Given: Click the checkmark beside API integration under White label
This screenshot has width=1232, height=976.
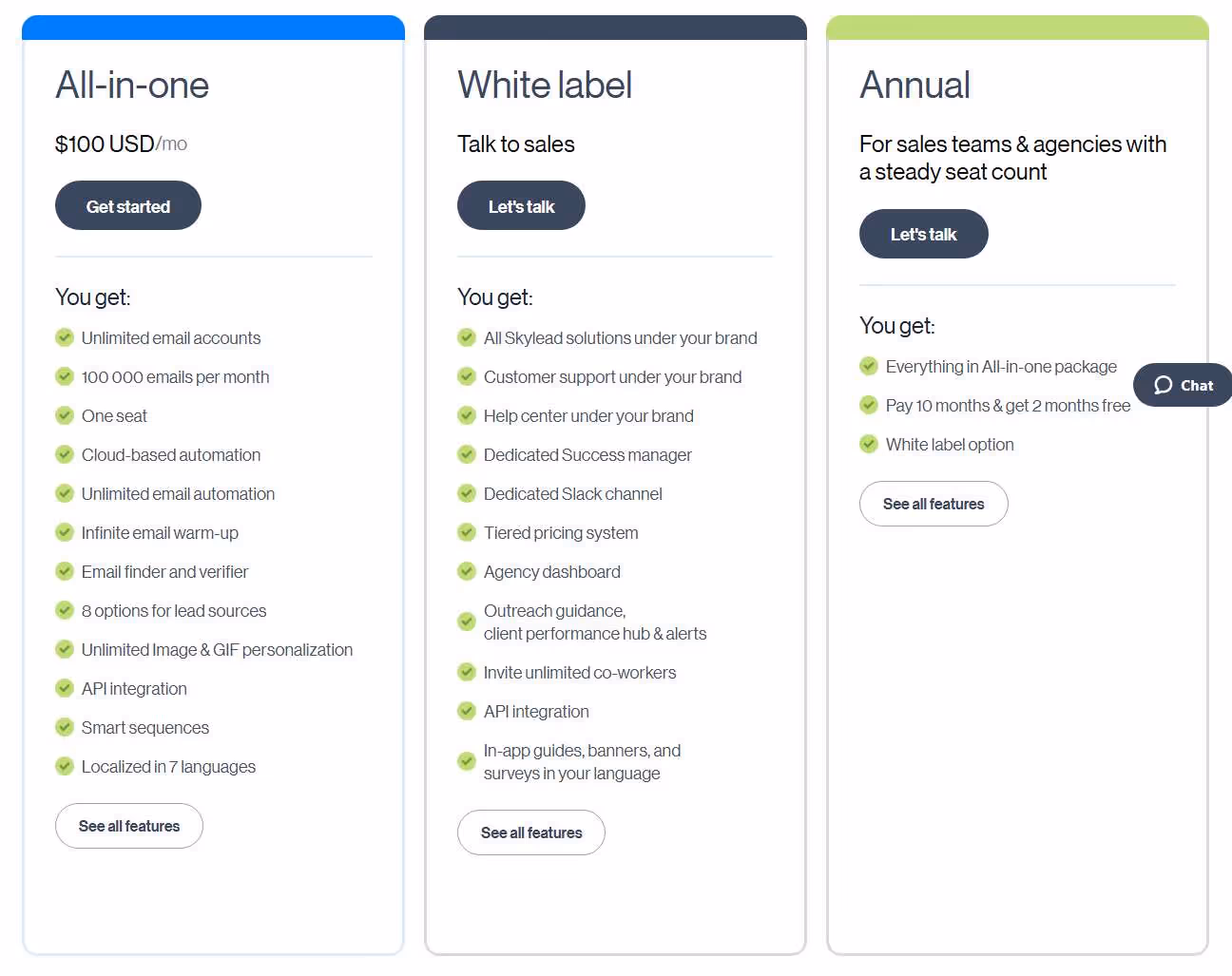Looking at the screenshot, I should pos(467,710).
